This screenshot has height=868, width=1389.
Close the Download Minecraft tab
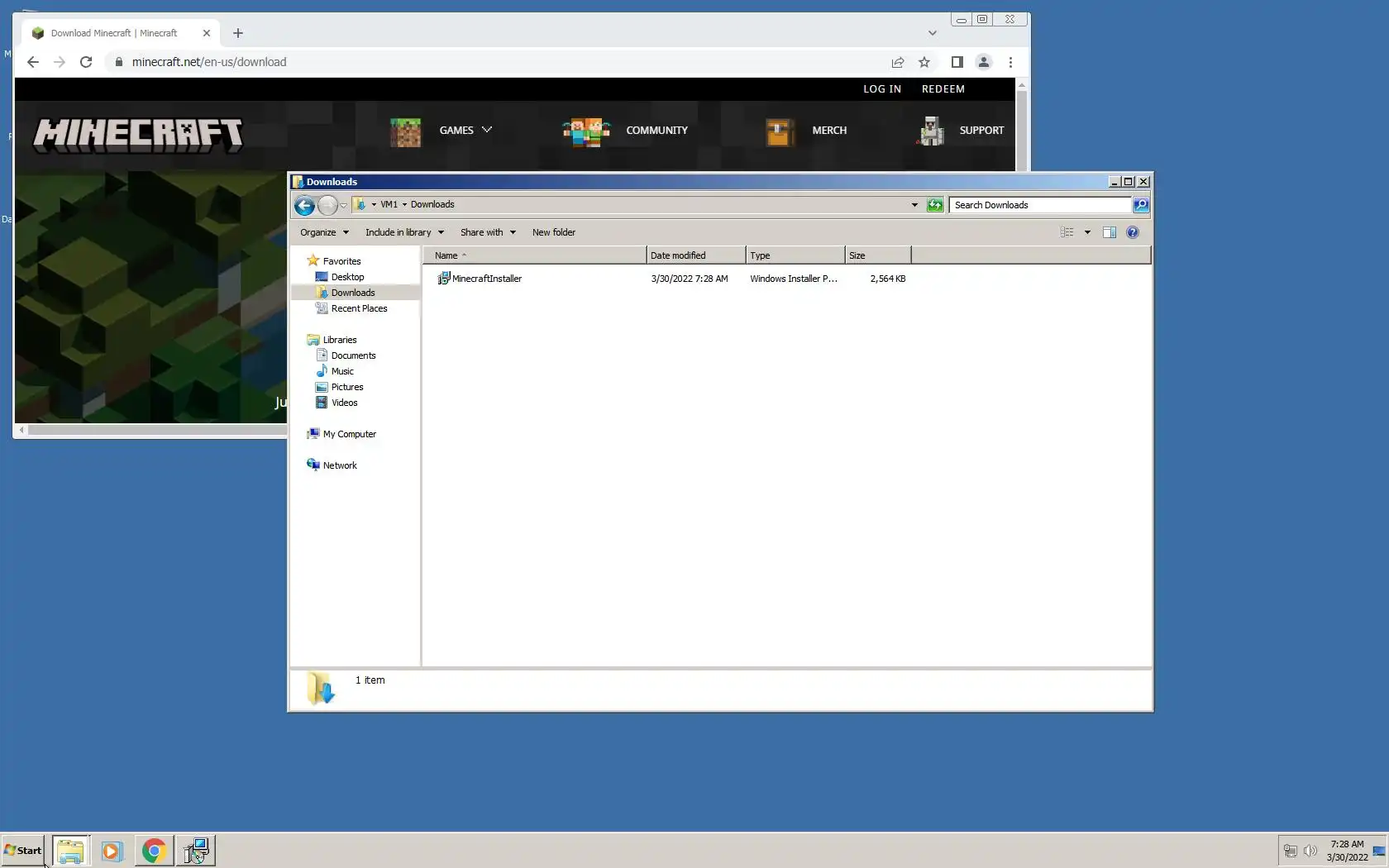coord(207,33)
